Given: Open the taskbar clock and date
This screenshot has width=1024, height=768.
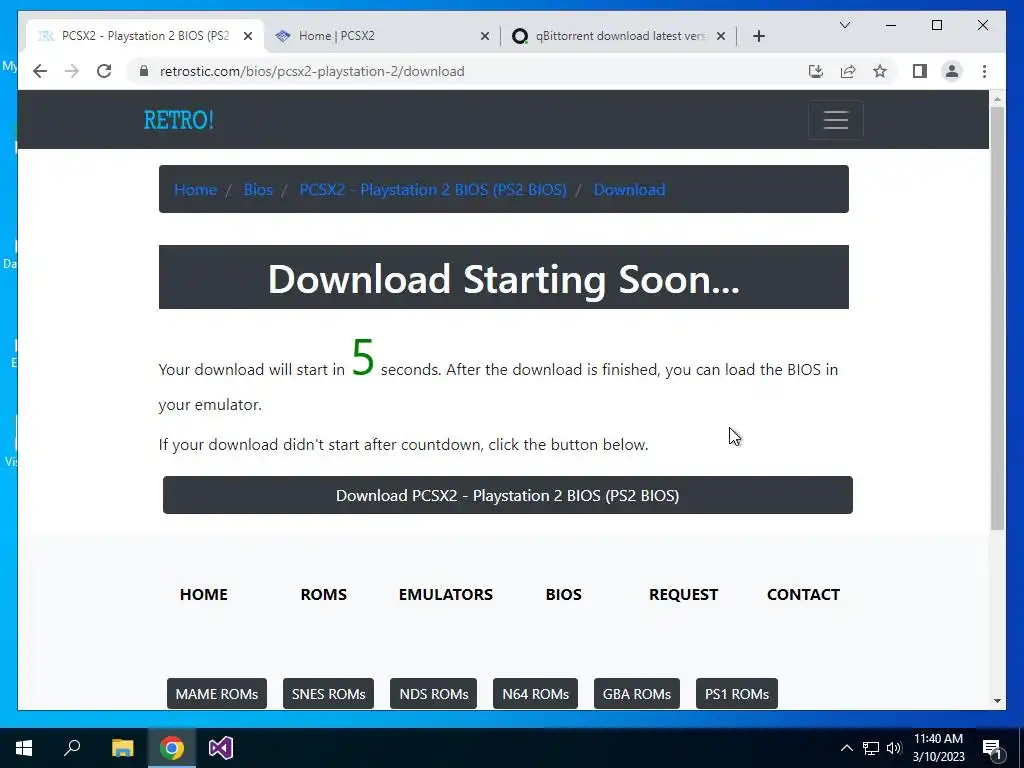Looking at the screenshot, I should tap(938, 748).
